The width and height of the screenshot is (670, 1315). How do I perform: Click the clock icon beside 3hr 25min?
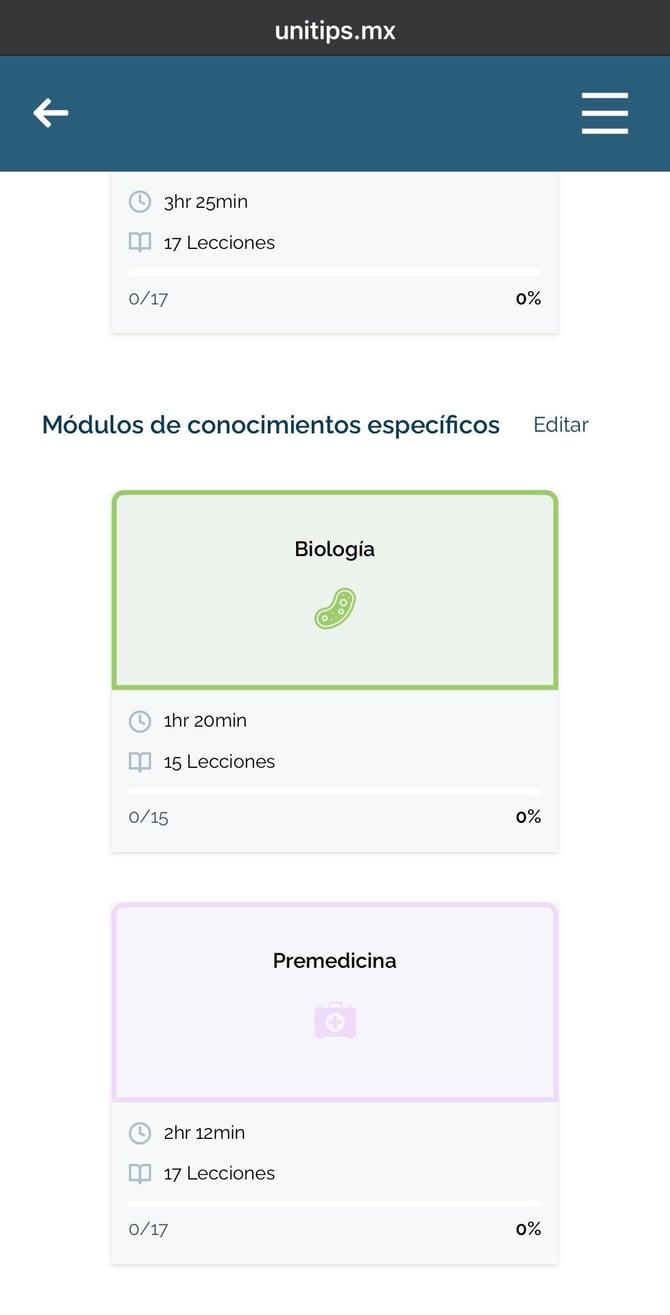140,202
